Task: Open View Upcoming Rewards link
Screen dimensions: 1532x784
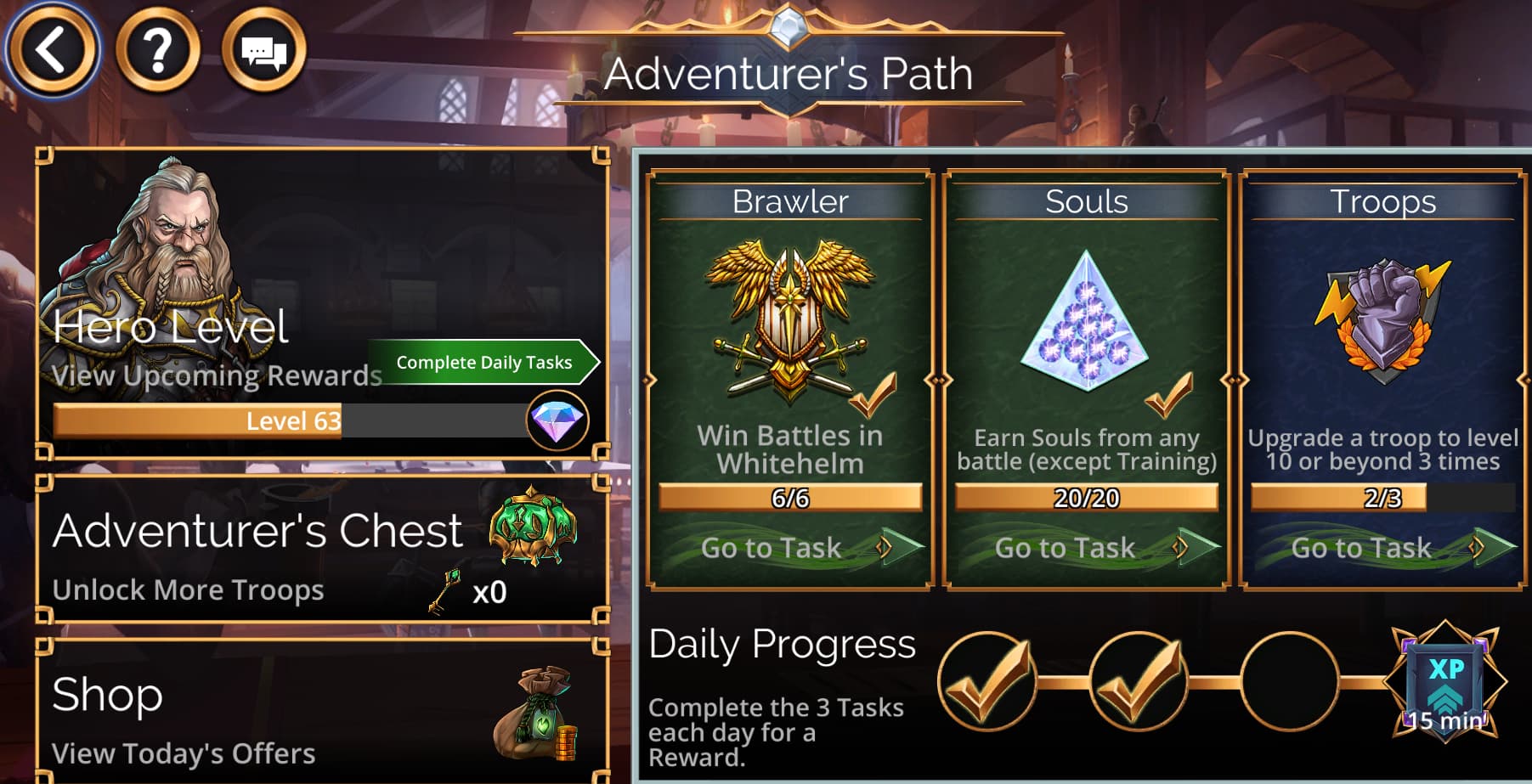Action: tap(217, 375)
